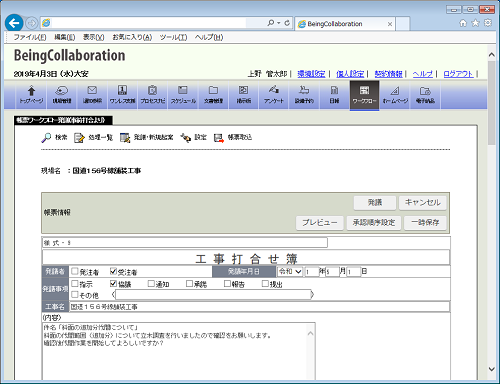Click the browser forward arrow
Image resolution: width=500 pixels, height=384 pixels.
click(32, 23)
